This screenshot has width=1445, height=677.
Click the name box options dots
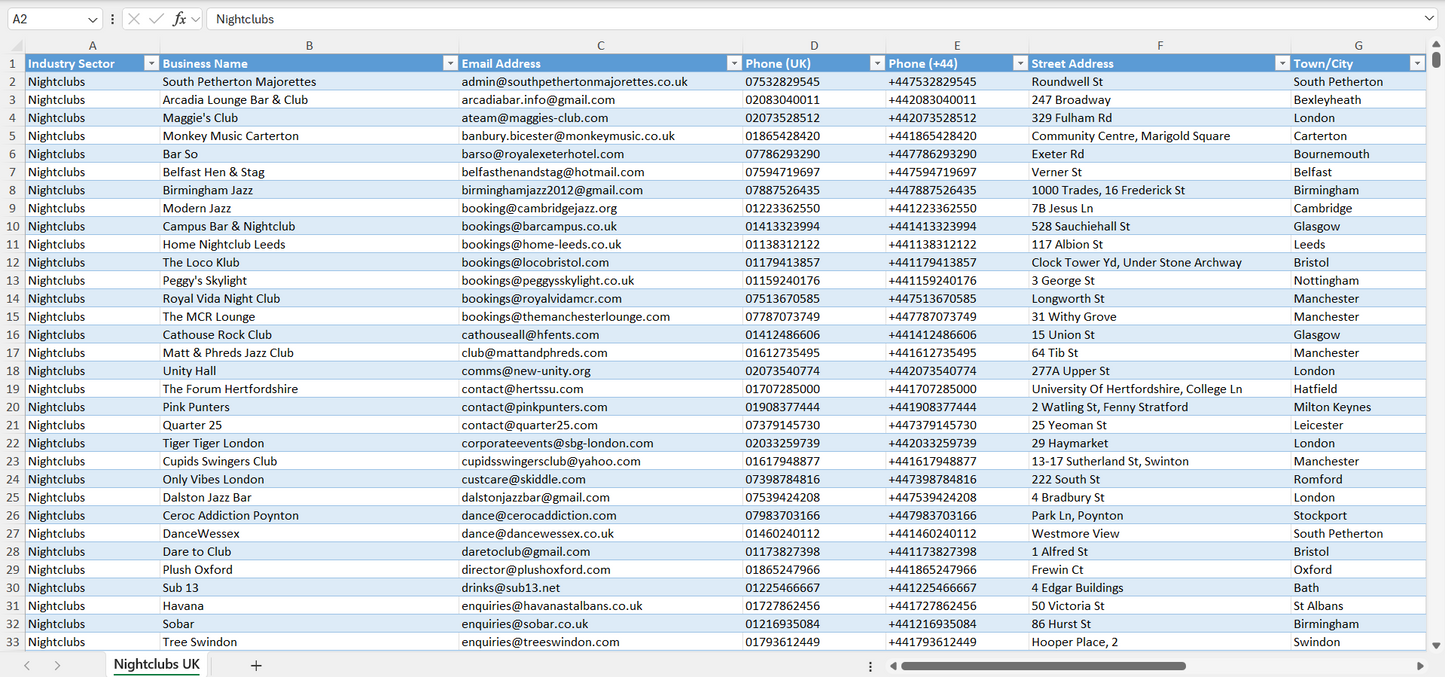(112, 19)
